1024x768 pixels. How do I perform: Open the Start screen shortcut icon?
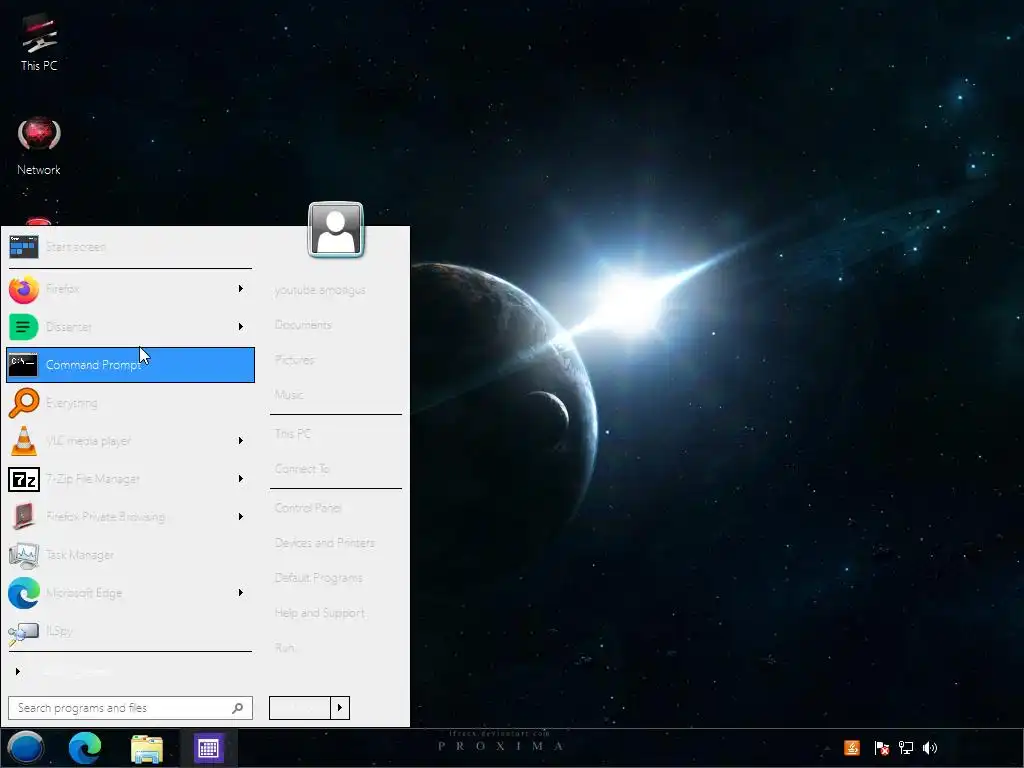pos(24,247)
